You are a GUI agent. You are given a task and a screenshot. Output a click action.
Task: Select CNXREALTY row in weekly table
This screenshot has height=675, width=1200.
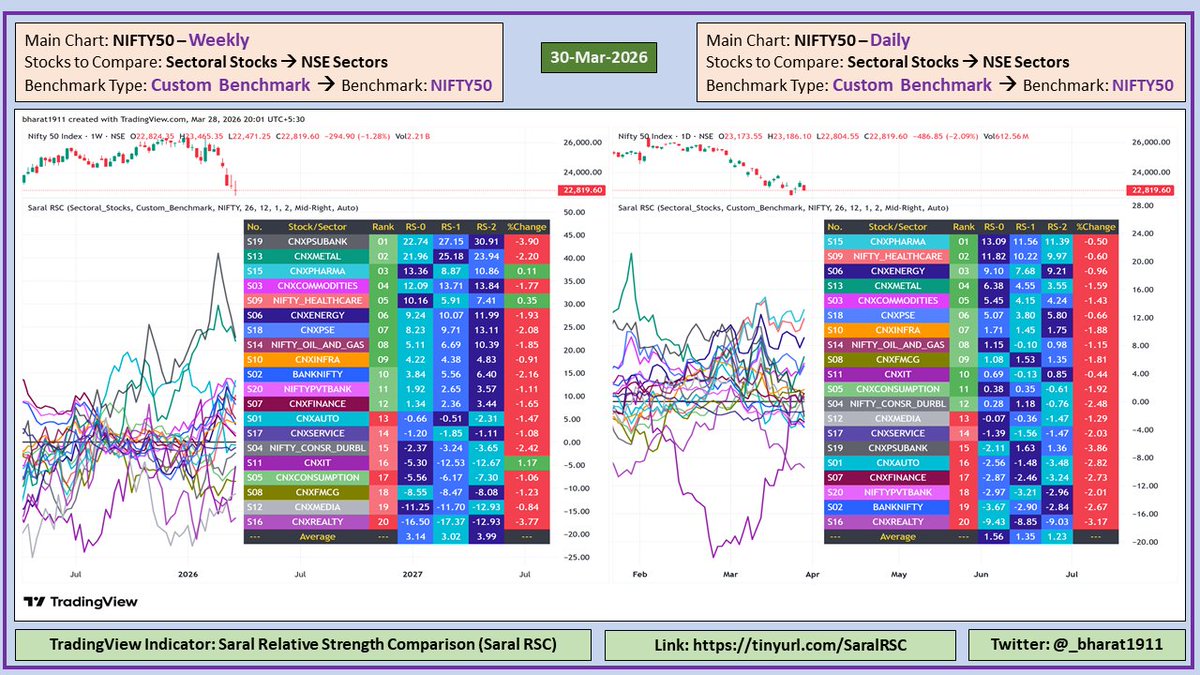pyautogui.click(x=397, y=521)
